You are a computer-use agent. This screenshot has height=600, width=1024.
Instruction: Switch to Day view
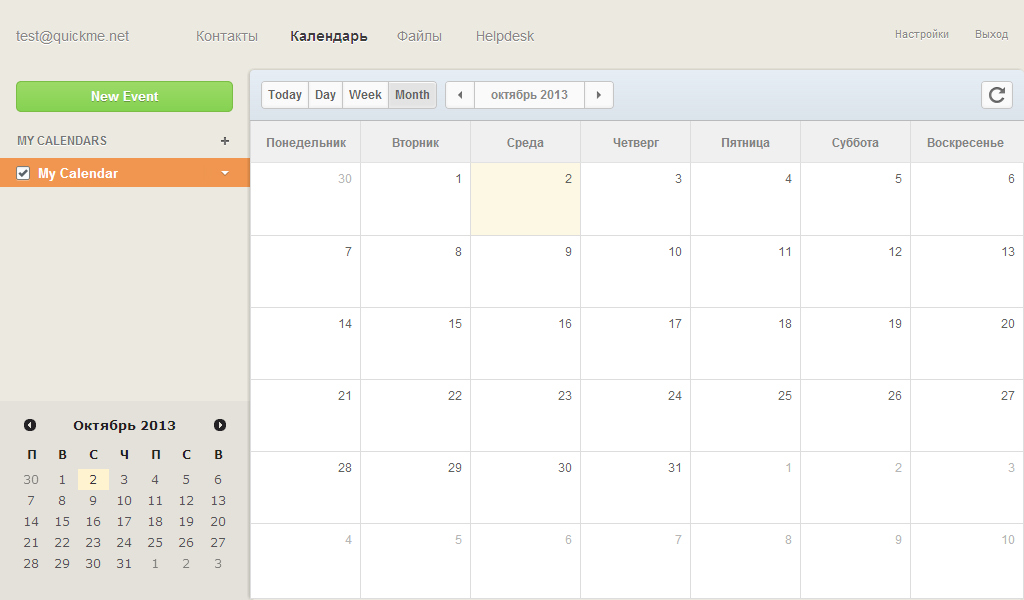click(325, 95)
